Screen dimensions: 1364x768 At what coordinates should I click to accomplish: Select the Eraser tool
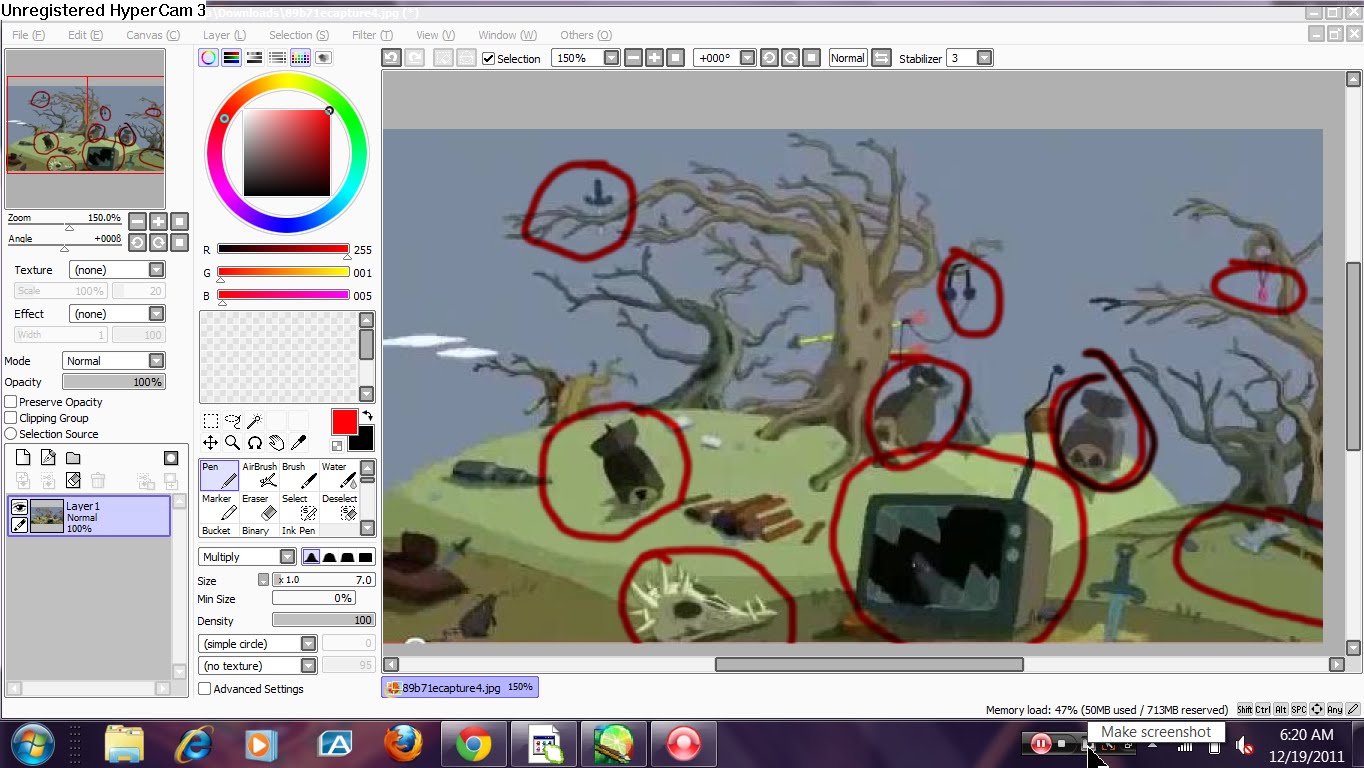click(260, 507)
